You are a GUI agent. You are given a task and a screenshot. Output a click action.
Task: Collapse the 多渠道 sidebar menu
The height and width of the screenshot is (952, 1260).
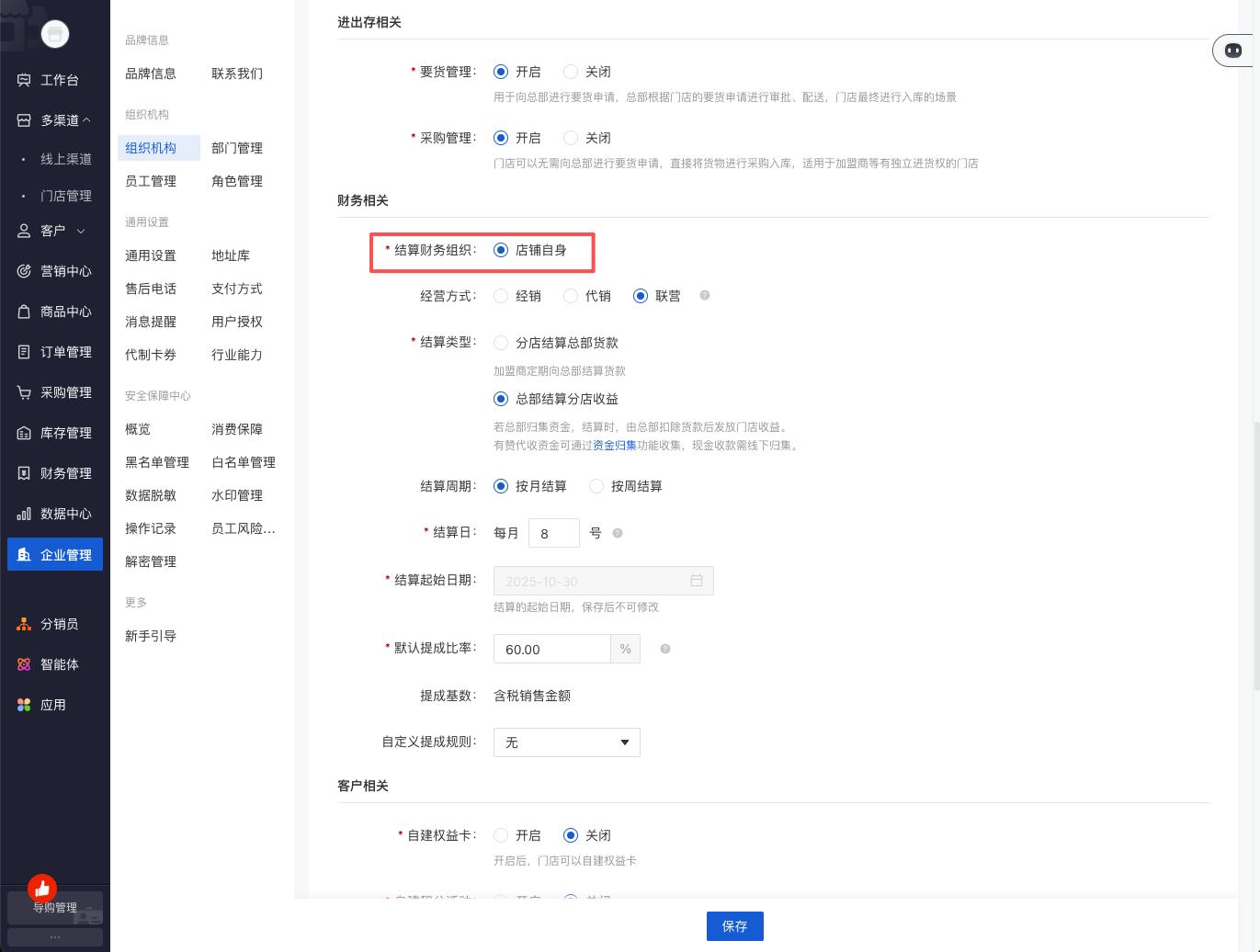point(86,120)
